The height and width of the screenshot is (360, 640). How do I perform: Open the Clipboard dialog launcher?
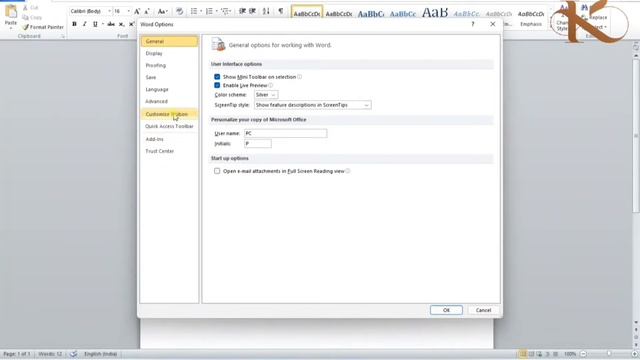pyautogui.click(x=63, y=36)
